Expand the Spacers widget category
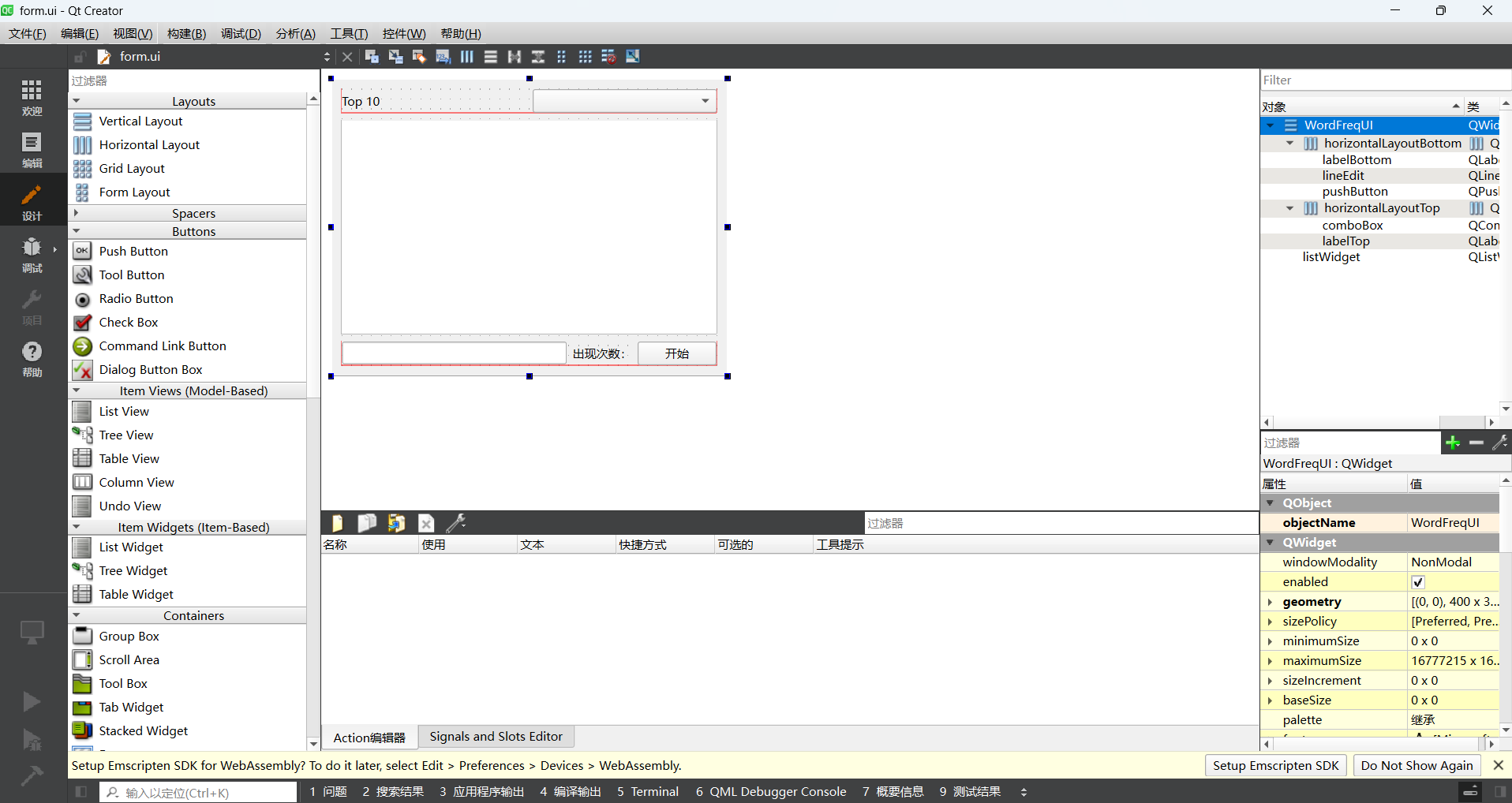Image resolution: width=1512 pixels, height=803 pixels. click(x=77, y=213)
